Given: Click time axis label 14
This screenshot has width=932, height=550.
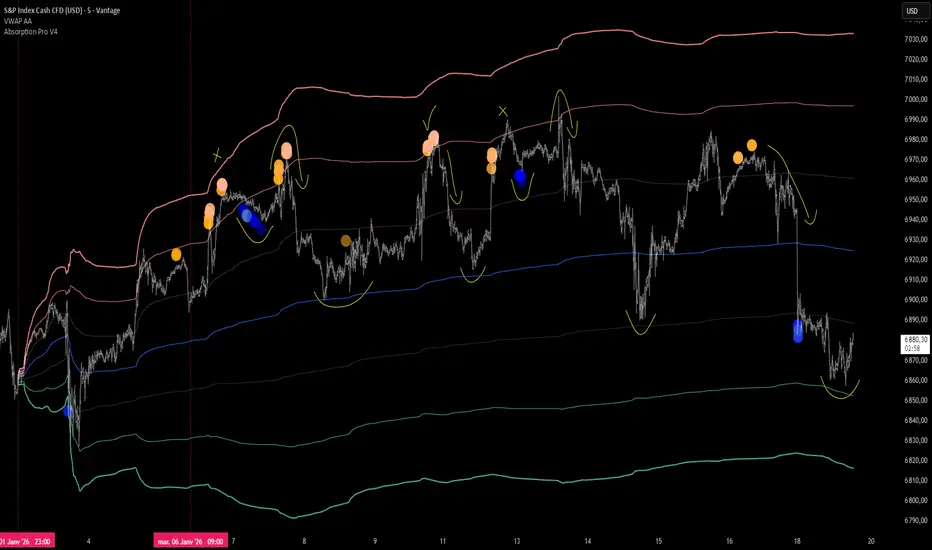Looking at the screenshot, I should 588,541.
